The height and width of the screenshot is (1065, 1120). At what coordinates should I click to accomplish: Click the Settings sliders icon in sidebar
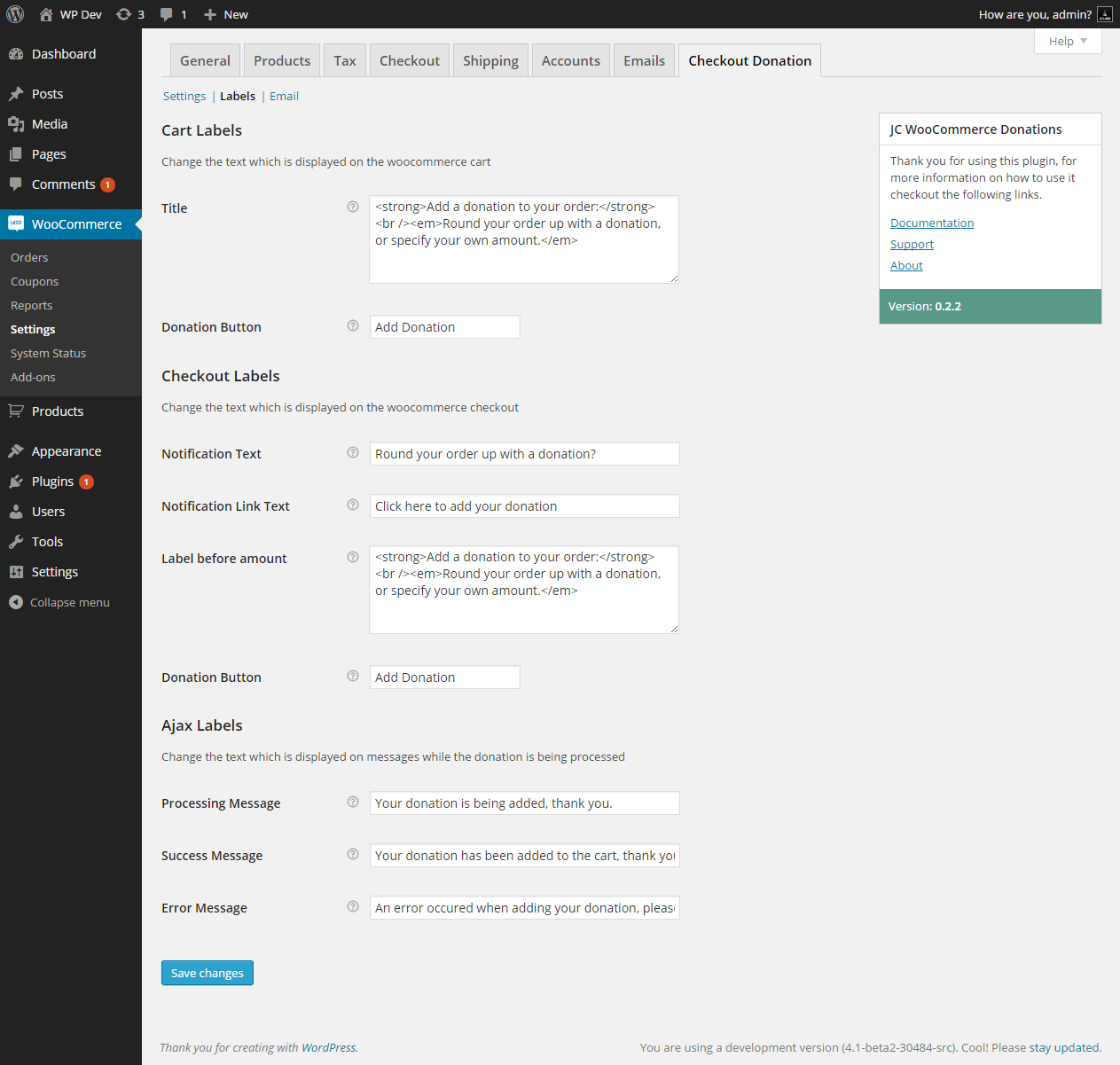(16, 572)
